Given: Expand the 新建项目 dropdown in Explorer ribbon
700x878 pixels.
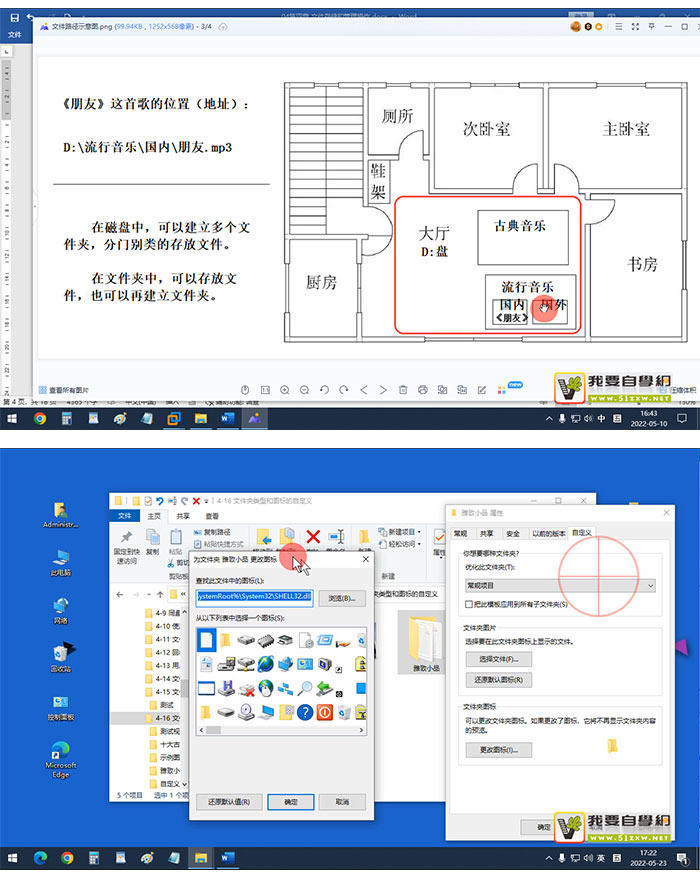Looking at the screenshot, I should [419, 532].
